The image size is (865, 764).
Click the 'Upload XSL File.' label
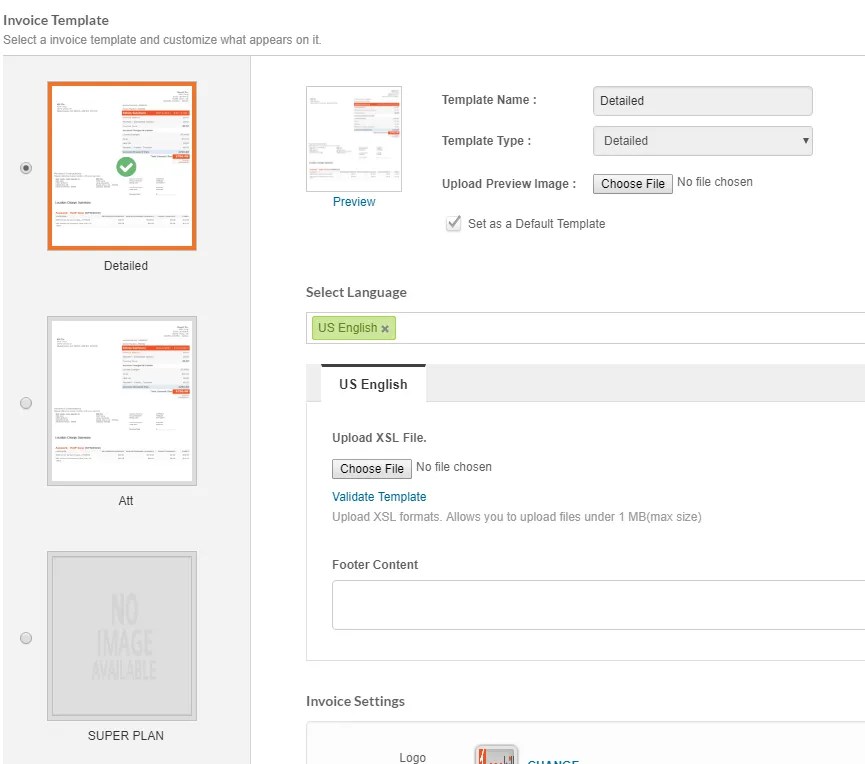coord(379,438)
